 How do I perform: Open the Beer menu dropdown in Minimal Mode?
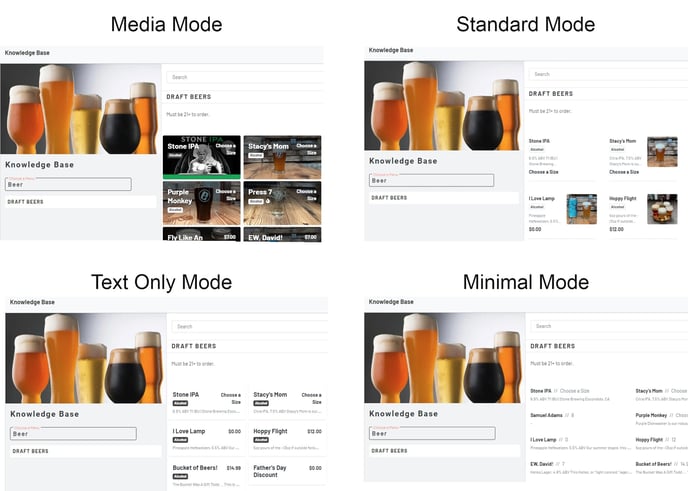tap(431, 433)
